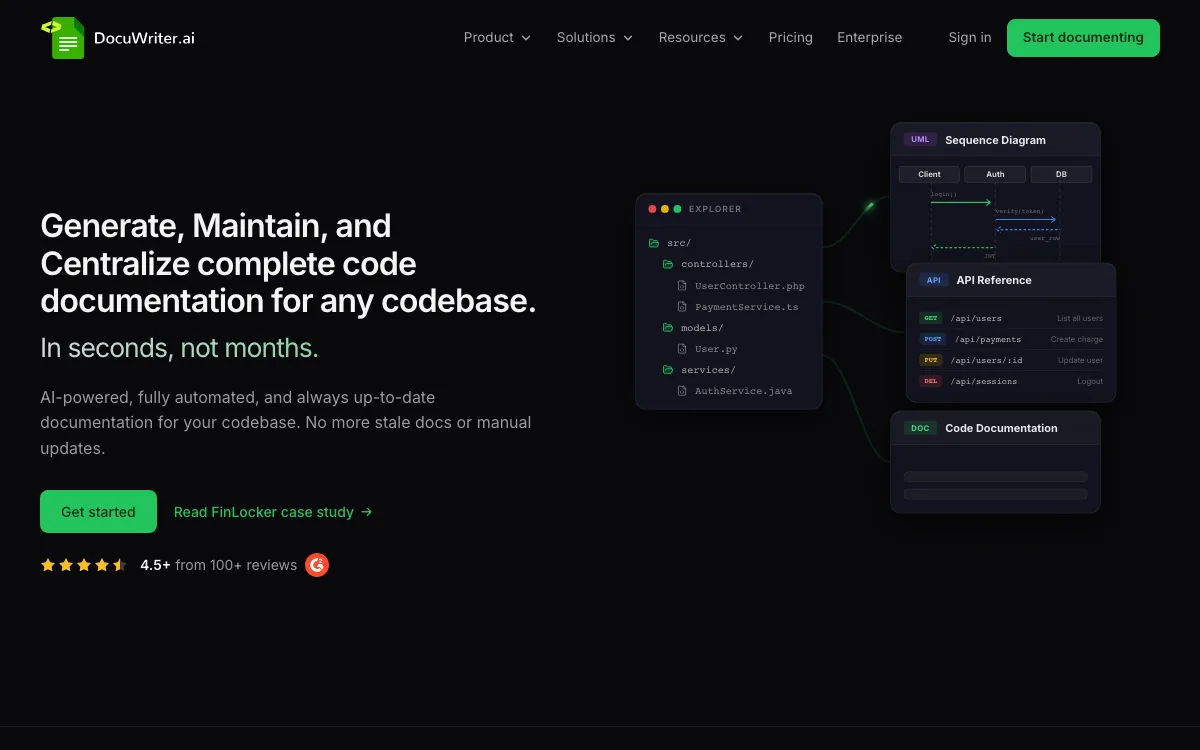This screenshot has height=750, width=1200.
Task: Open the Enterprise page
Action: click(x=869, y=38)
